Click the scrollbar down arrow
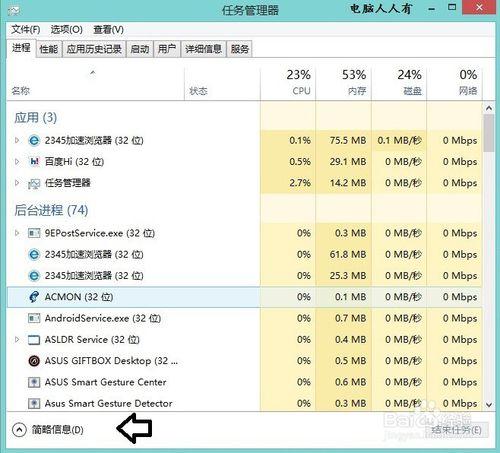Viewport: 500px width, 453px height. (489, 405)
